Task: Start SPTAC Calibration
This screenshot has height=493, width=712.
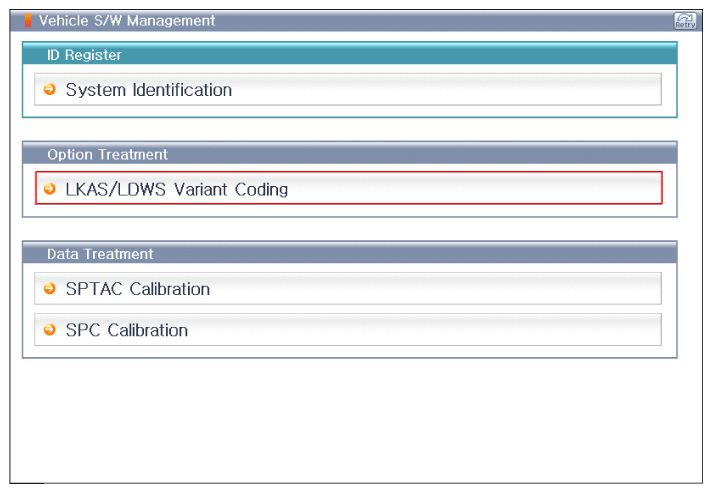Action: coord(137,289)
